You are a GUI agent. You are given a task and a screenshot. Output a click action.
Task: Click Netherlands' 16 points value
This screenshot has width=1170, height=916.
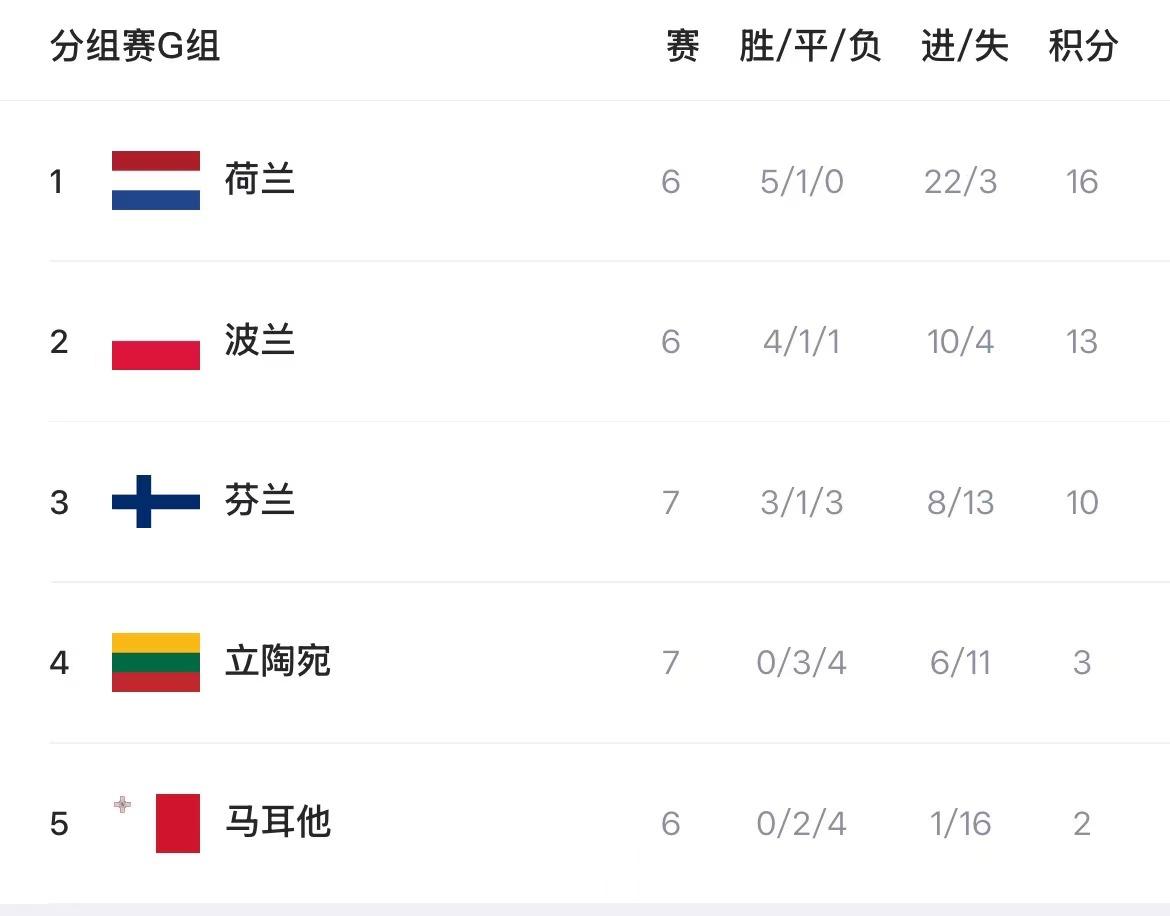1082,182
